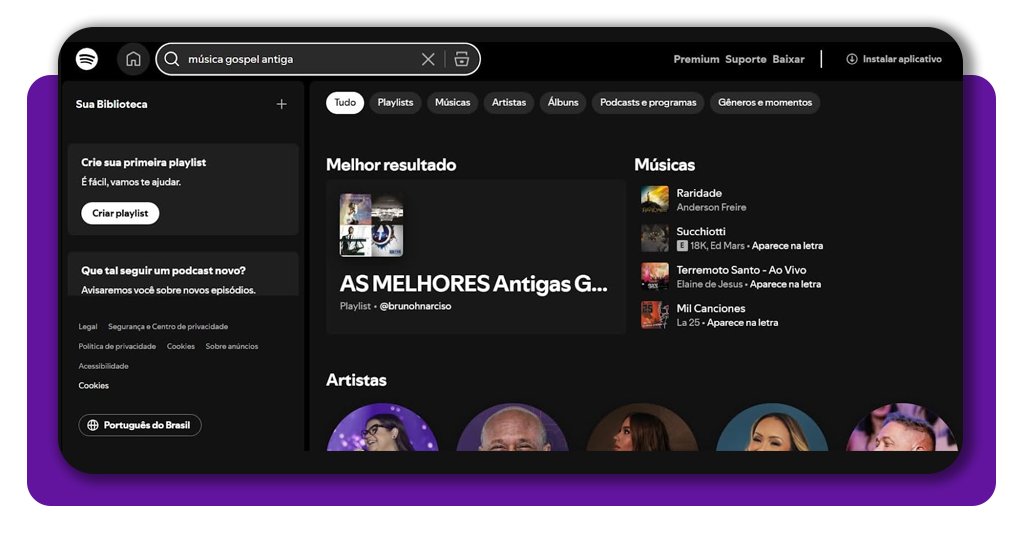Click the white Cookies link below Acessibilidade
Screen dimensions: 1024x536
click(x=93, y=386)
